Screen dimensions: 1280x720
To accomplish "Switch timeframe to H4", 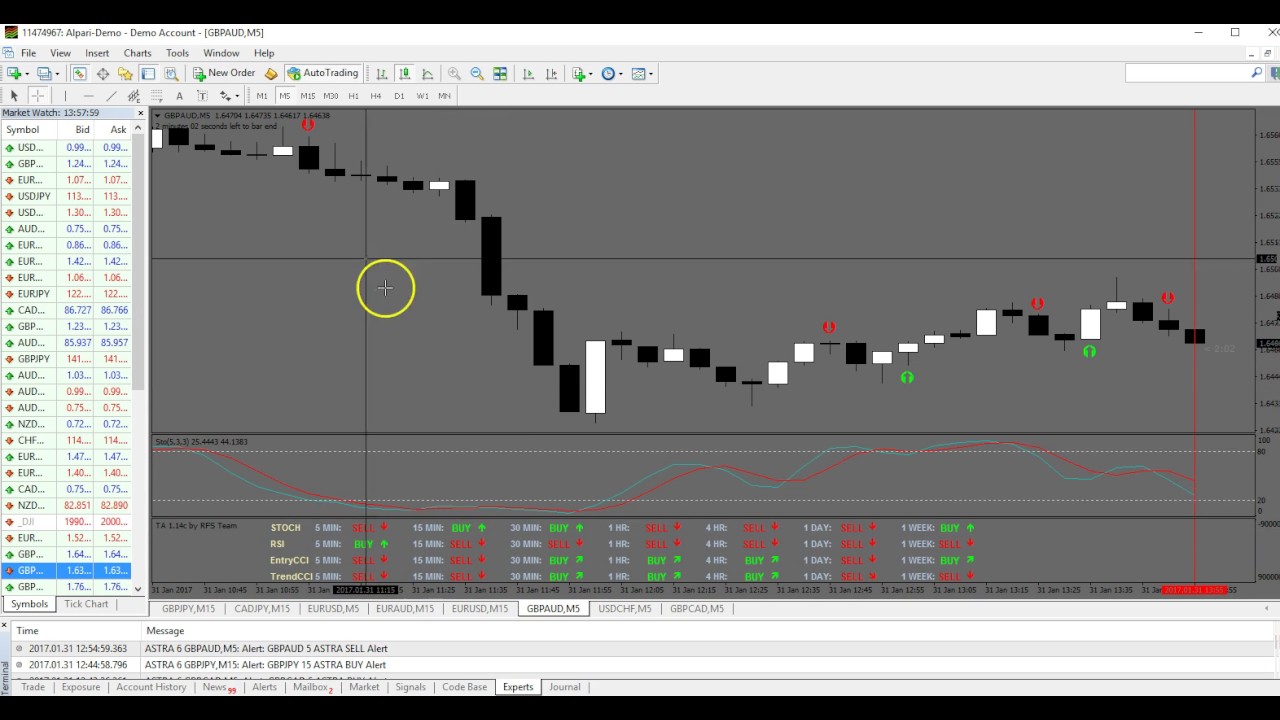I will (x=376, y=96).
